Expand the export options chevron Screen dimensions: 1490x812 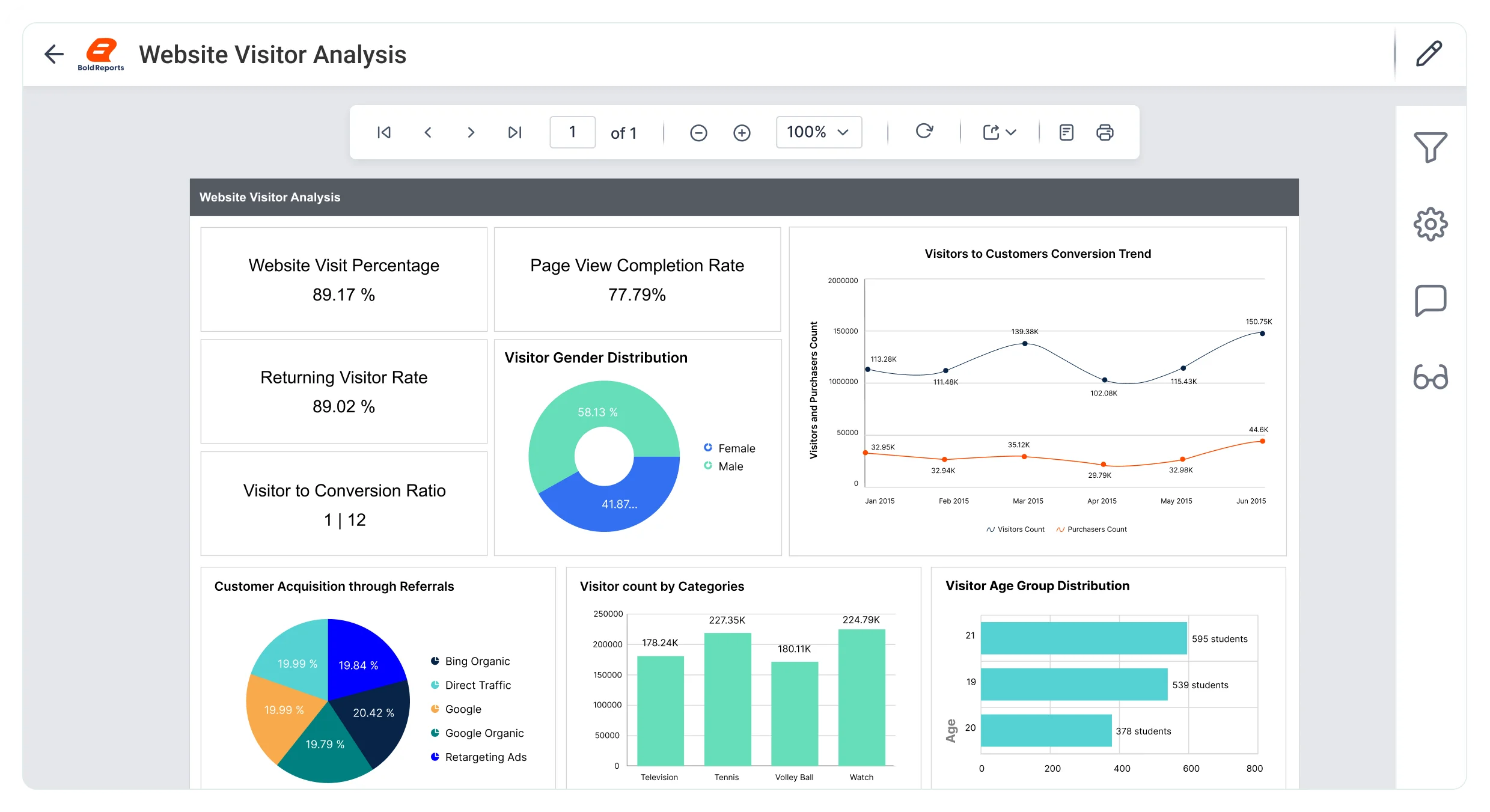pyautogui.click(x=1011, y=132)
